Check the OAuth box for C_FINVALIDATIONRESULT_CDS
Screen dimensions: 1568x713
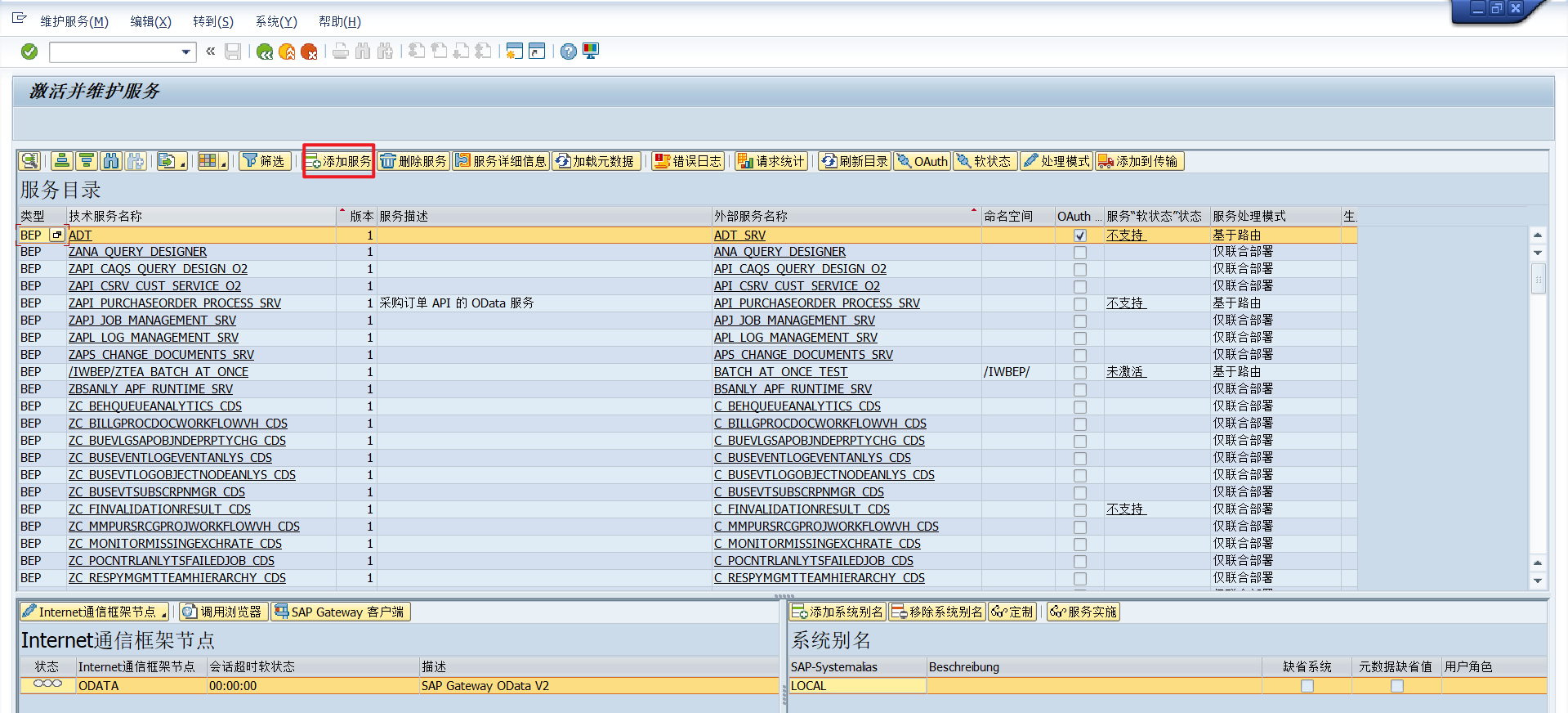1079,510
